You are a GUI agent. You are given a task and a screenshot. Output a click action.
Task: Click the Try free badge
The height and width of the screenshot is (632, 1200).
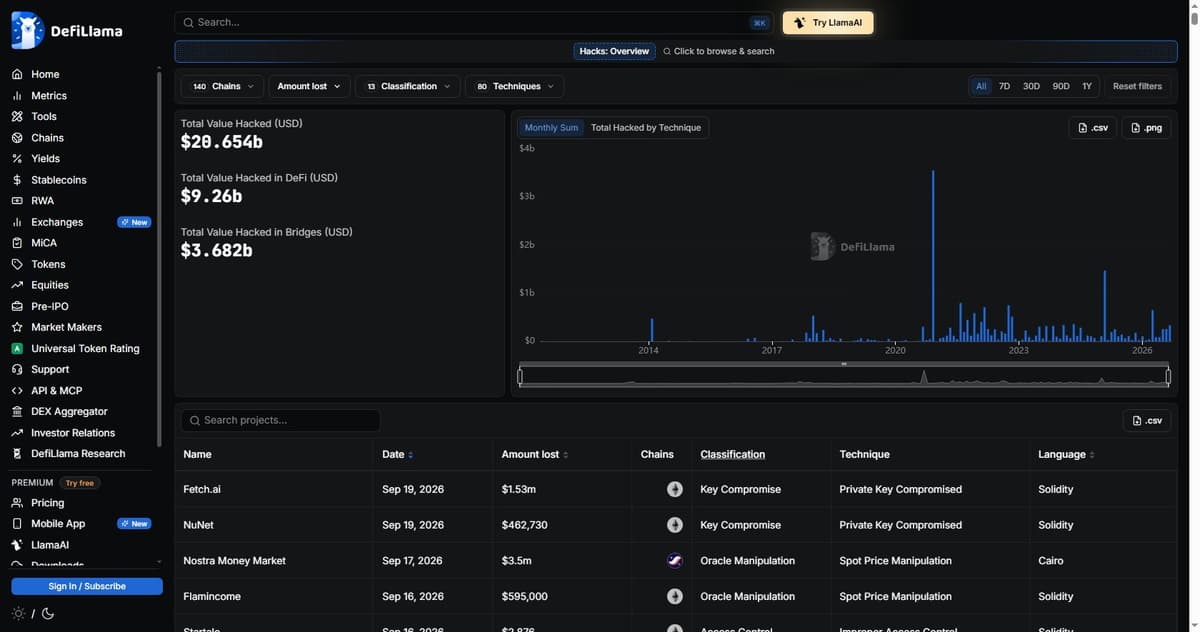pos(80,483)
